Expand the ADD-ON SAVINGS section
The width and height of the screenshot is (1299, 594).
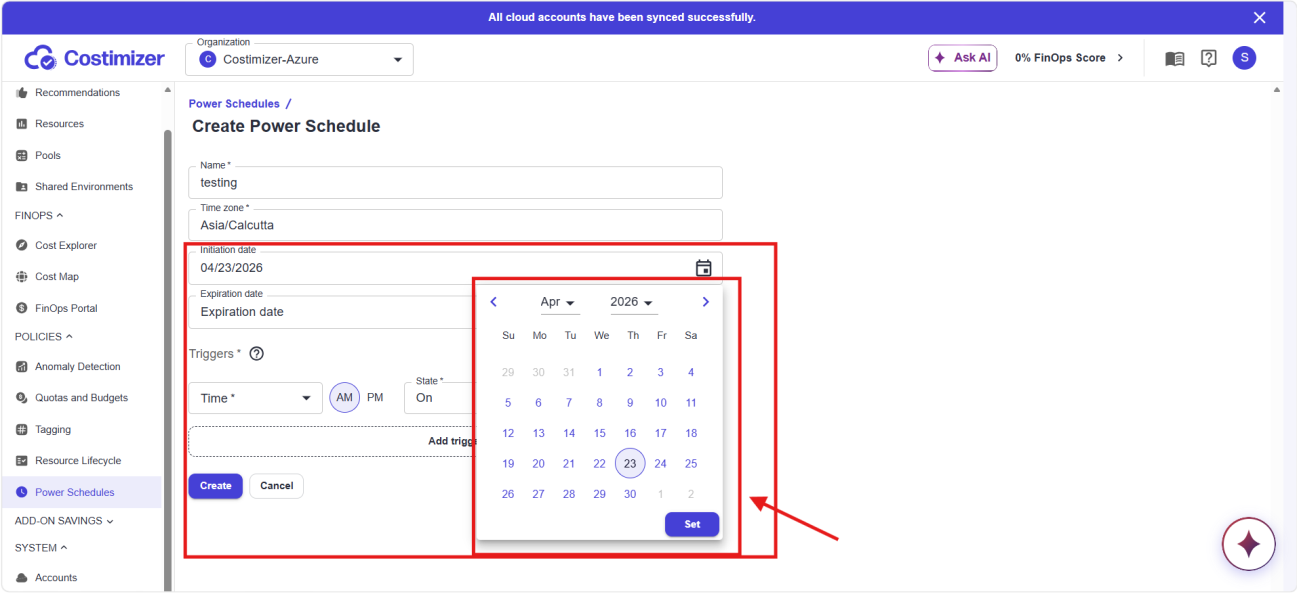click(x=64, y=521)
